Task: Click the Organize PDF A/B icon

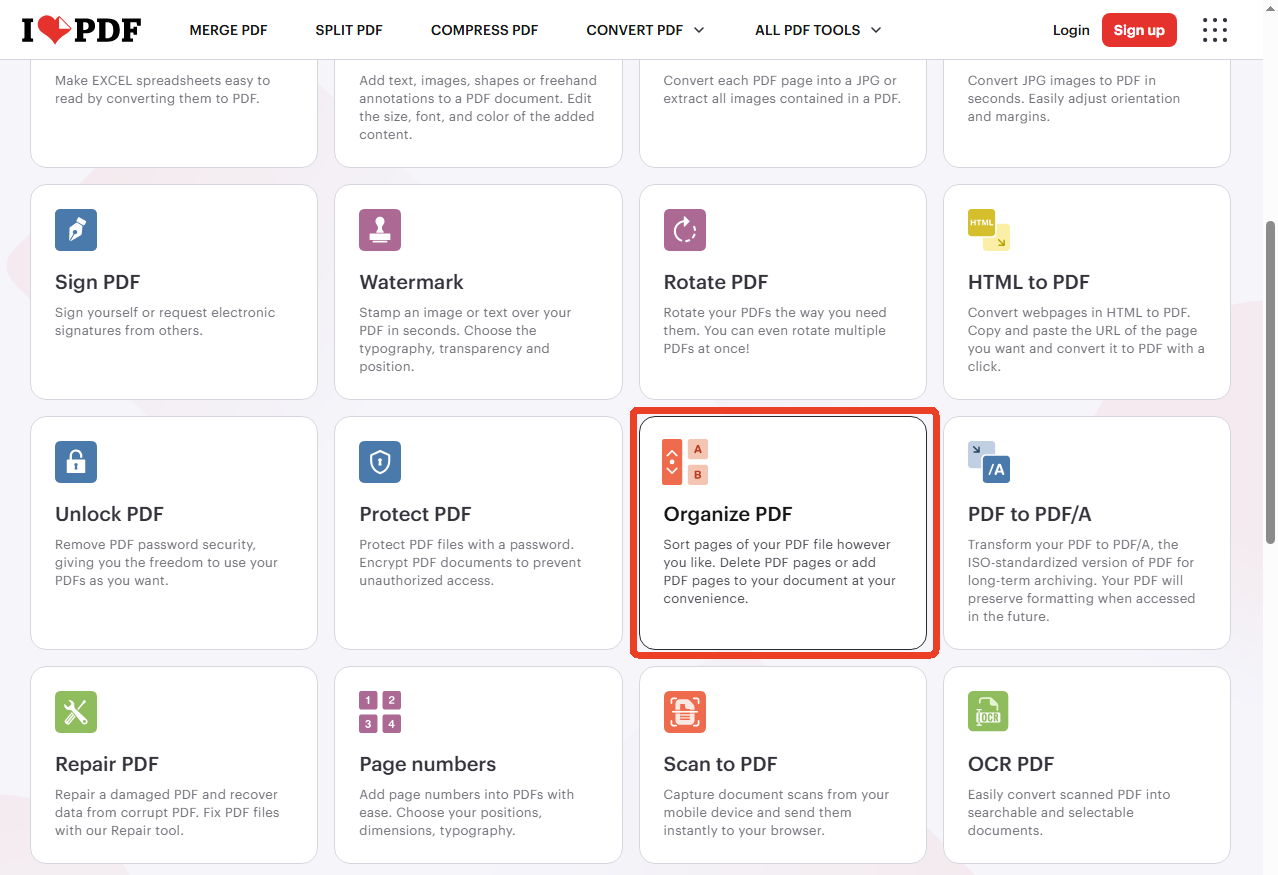Action: click(685, 462)
